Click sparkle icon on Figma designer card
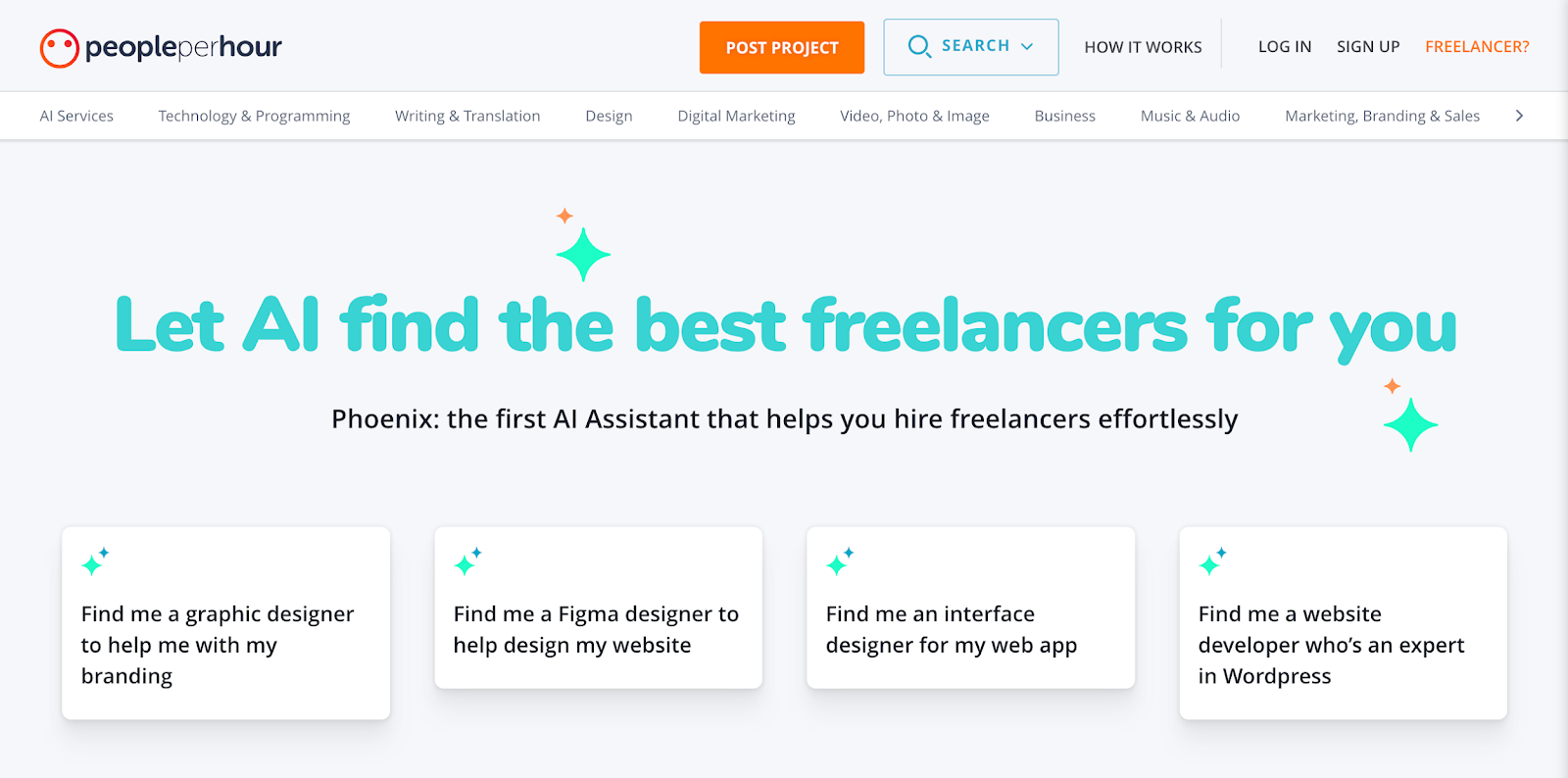 click(467, 561)
